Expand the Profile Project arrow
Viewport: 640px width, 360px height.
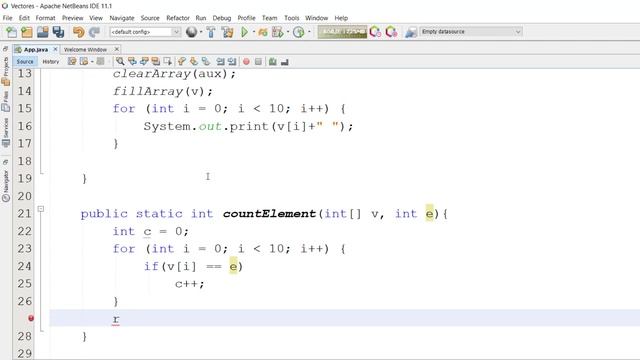(309, 32)
